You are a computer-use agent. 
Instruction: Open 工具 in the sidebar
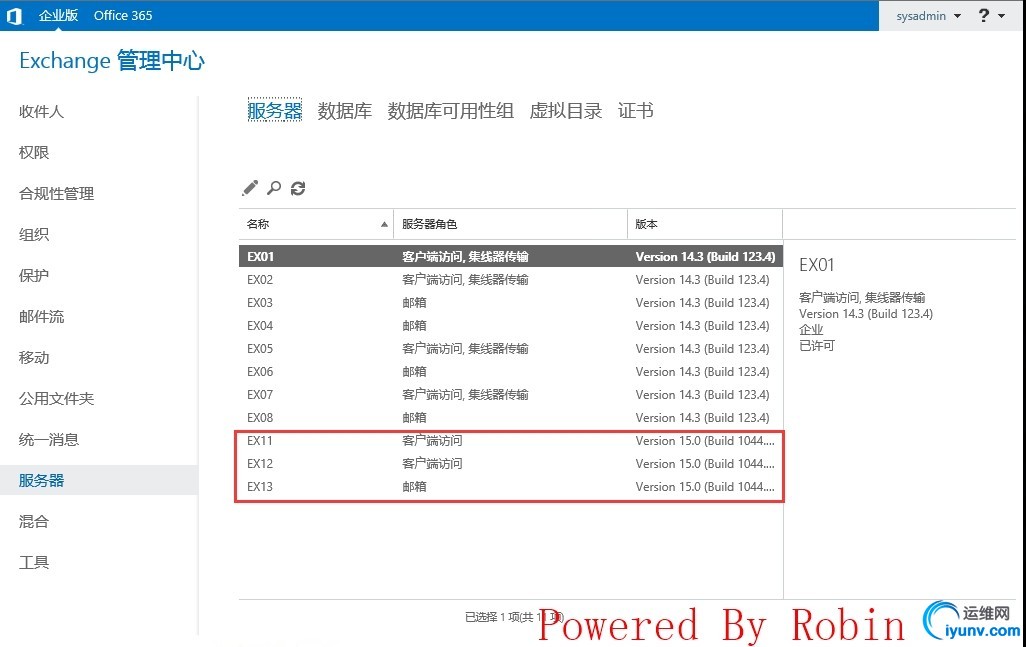click(34, 563)
